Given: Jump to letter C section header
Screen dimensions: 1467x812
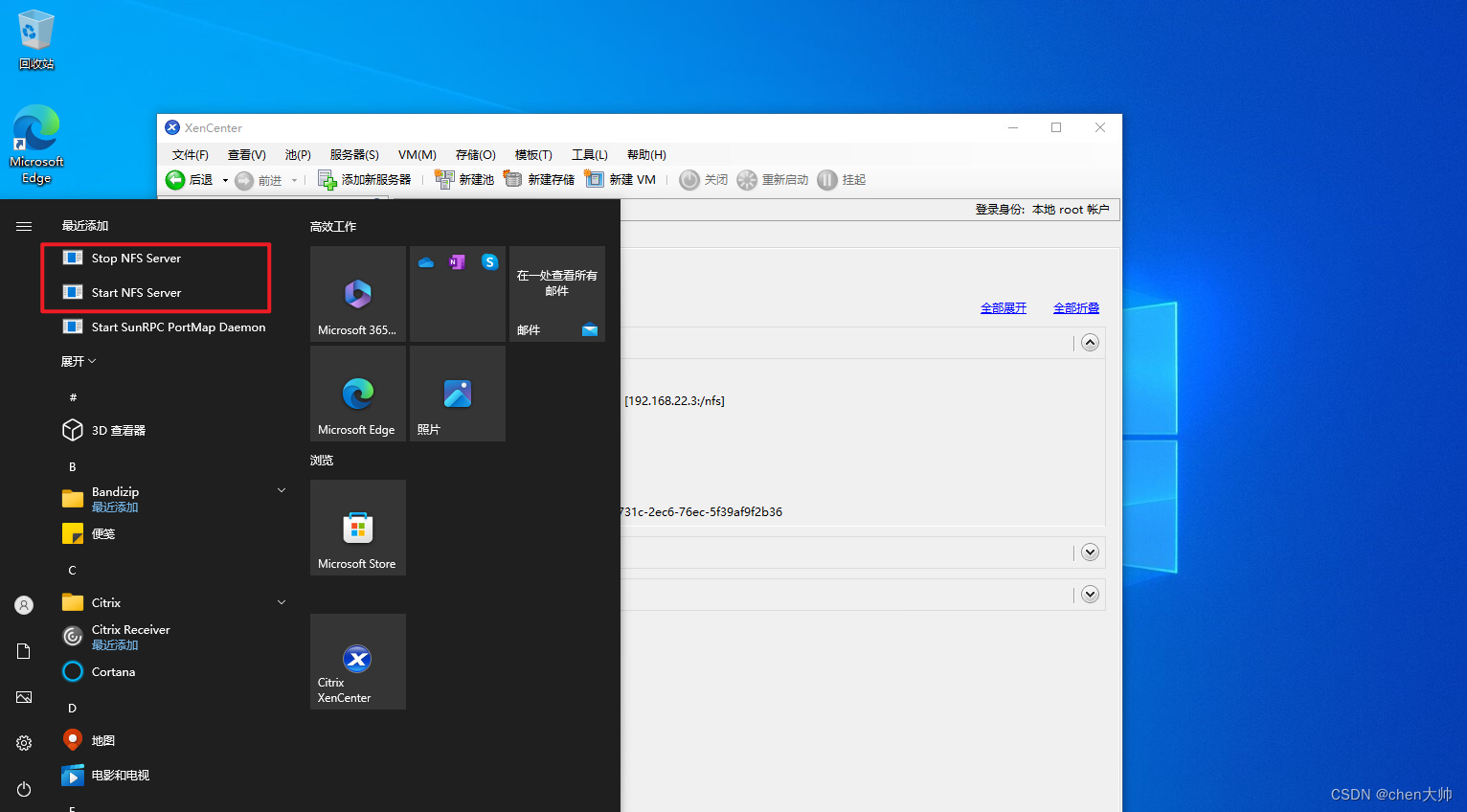Looking at the screenshot, I should 73,571.
